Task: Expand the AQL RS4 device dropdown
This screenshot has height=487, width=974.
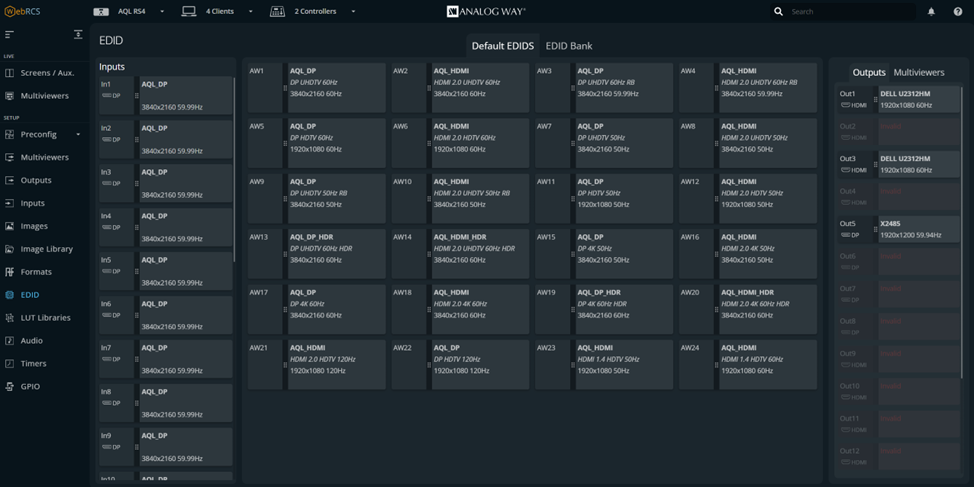Action: point(162,12)
